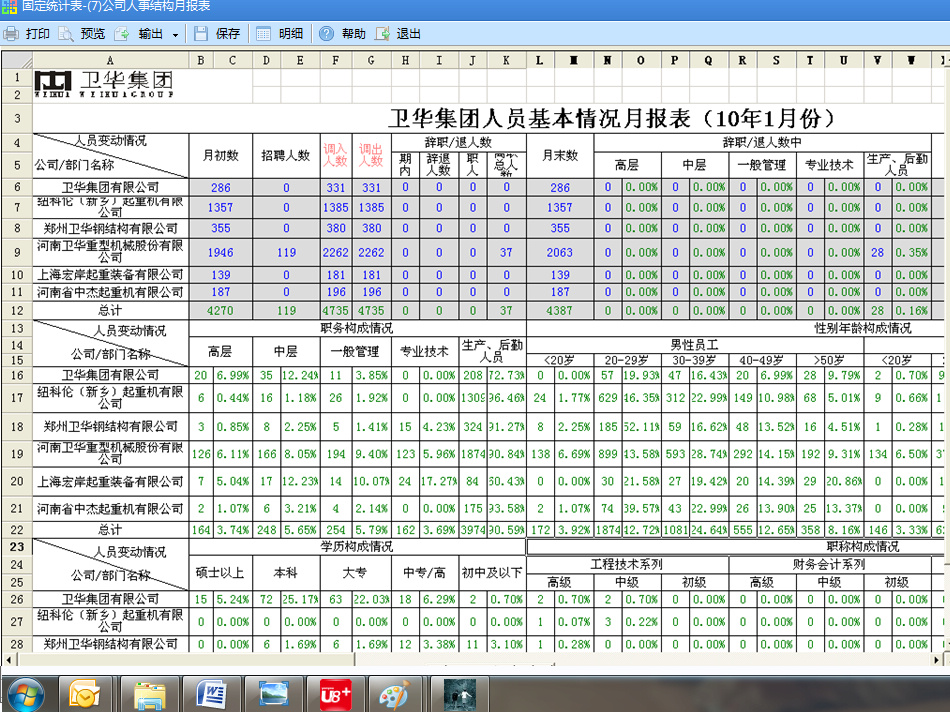This screenshot has width=950, height=712.
Task: Switch to the U8+ application on taskbar
Action: coord(336,694)
